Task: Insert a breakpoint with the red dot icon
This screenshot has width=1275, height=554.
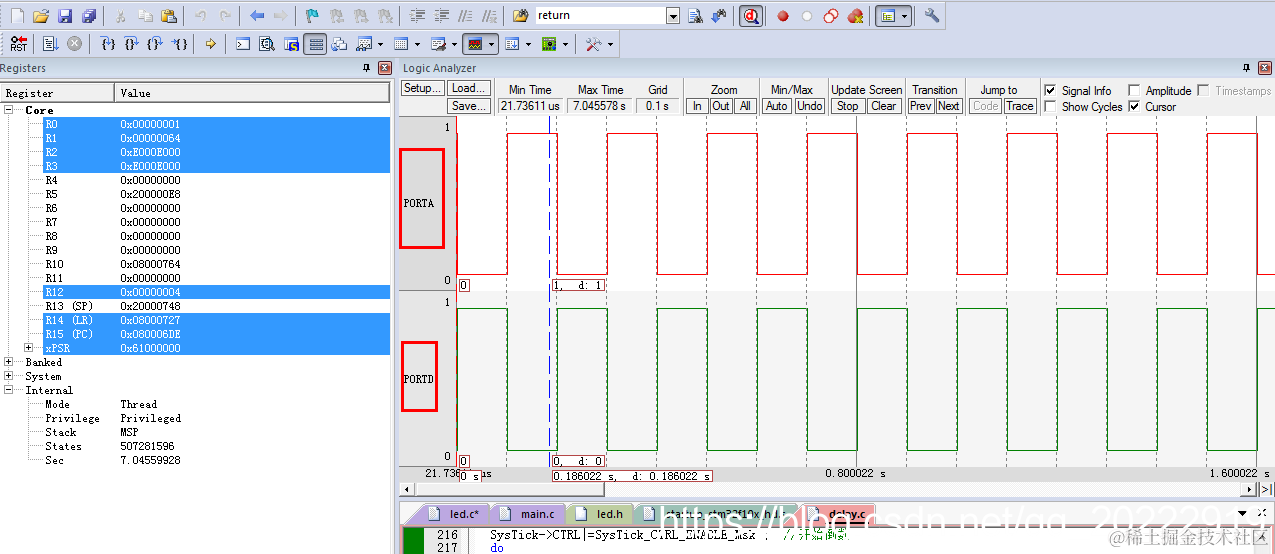Action: pyautogui.click(x=783, y=16)
